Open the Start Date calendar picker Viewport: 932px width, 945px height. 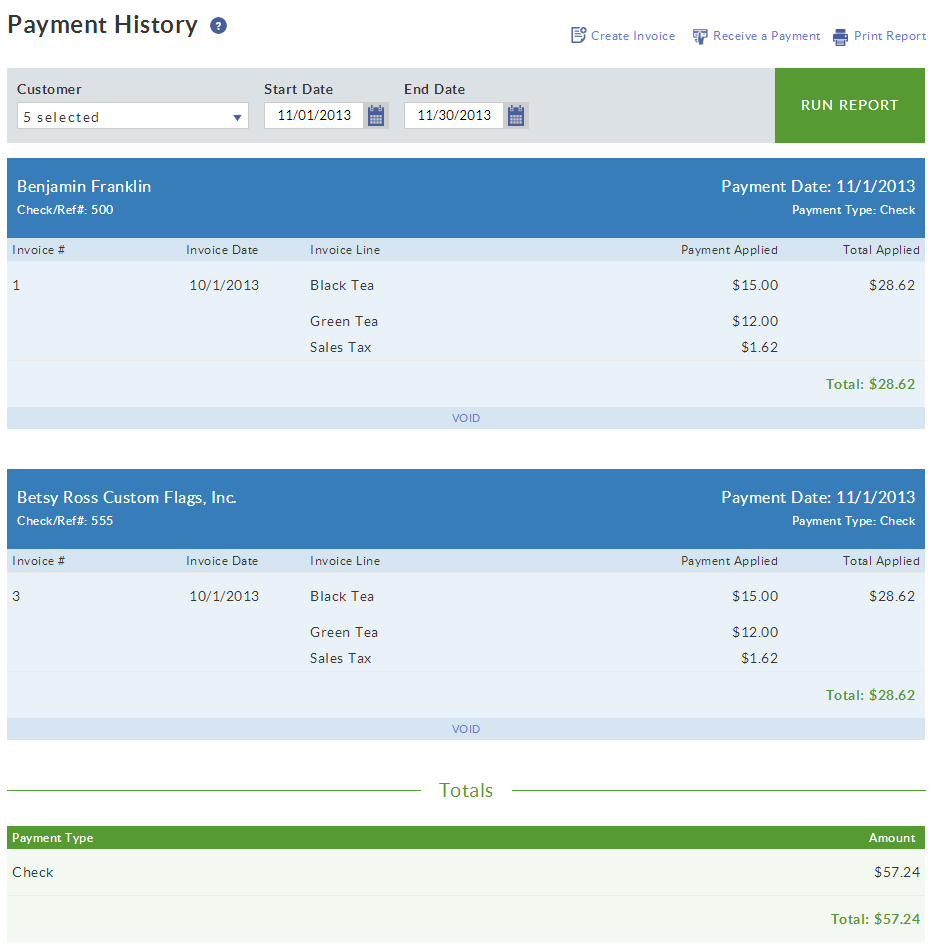point(376,116)
